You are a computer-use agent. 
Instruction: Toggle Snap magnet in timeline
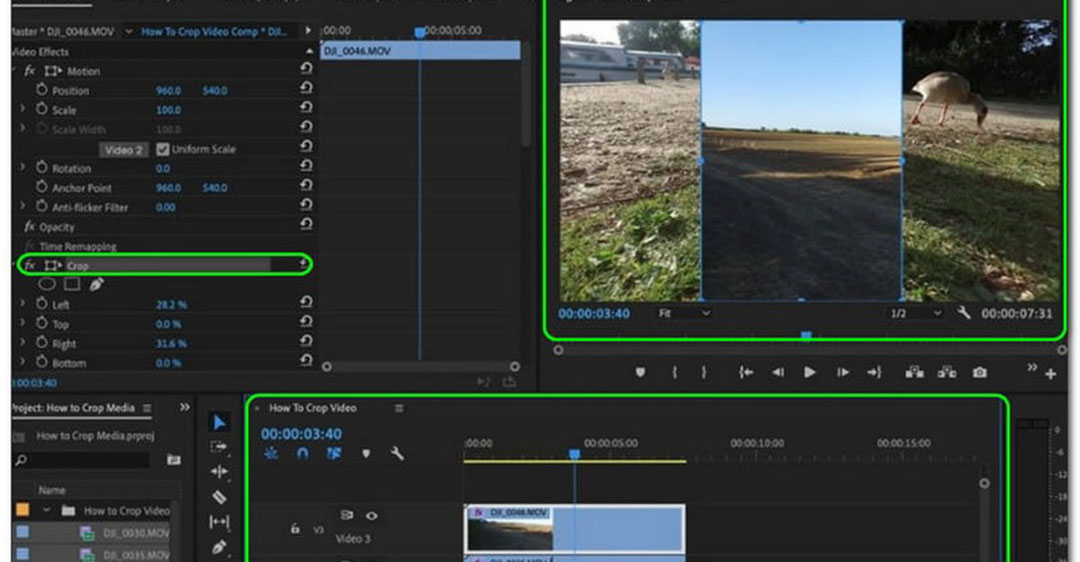click(302, 453)
